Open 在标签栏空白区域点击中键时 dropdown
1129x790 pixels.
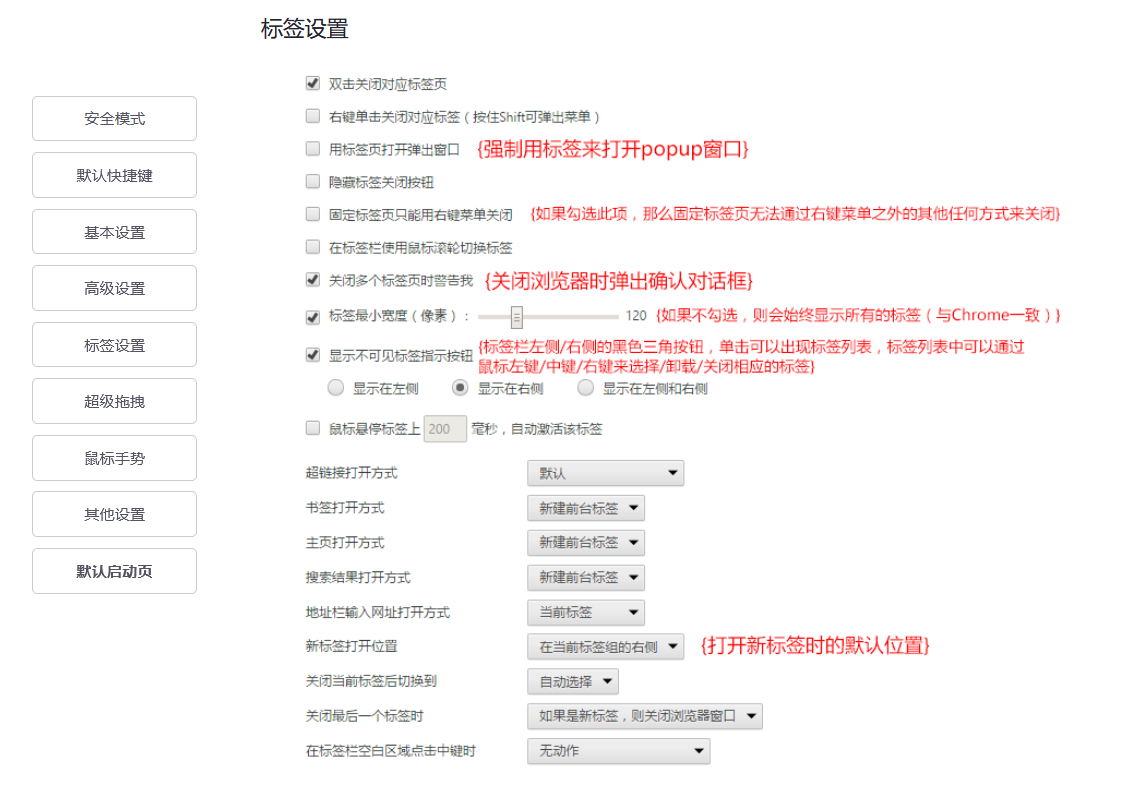point(618,751)
